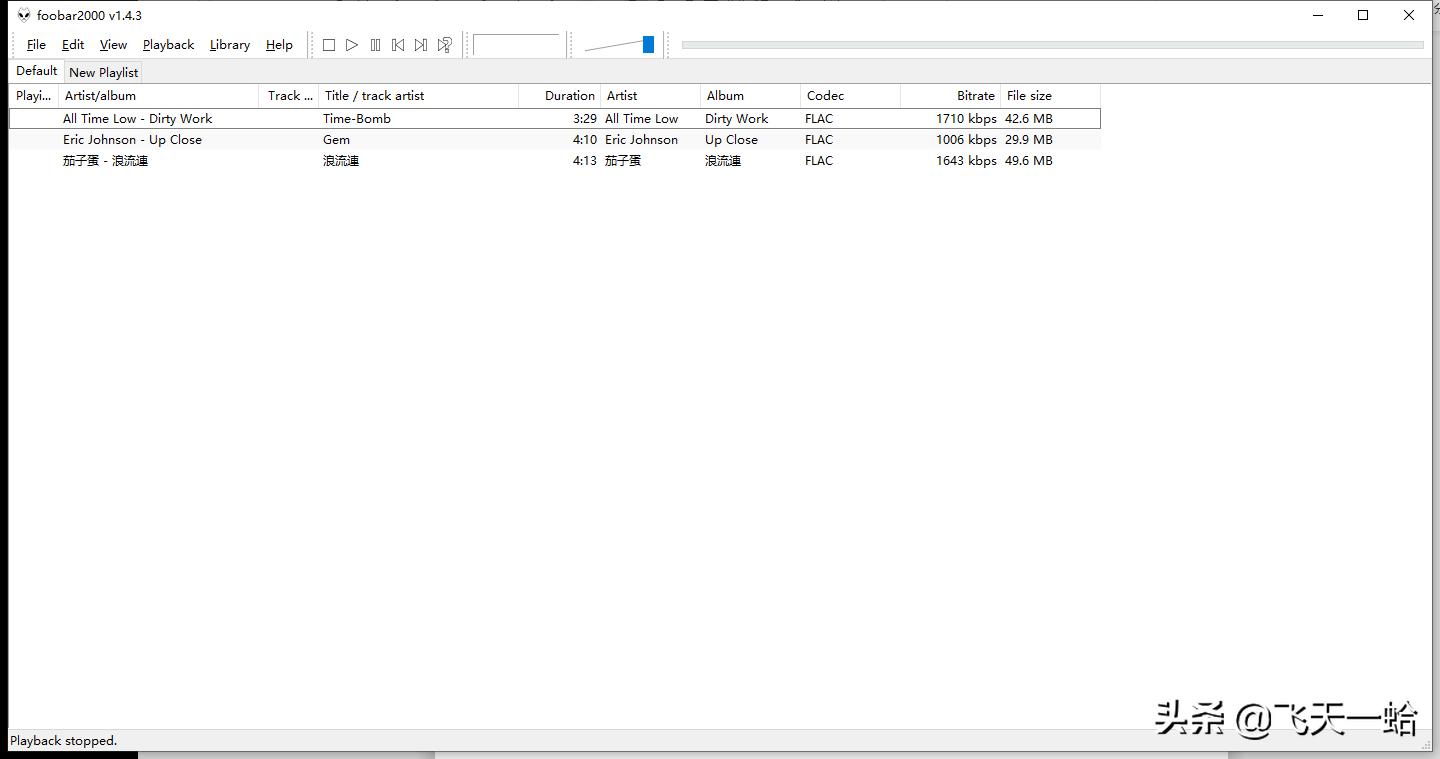Image resolution: width=1440 pixels, height=759 pixels.
Task: Skip to the next track
Action: tap(421, 45)
